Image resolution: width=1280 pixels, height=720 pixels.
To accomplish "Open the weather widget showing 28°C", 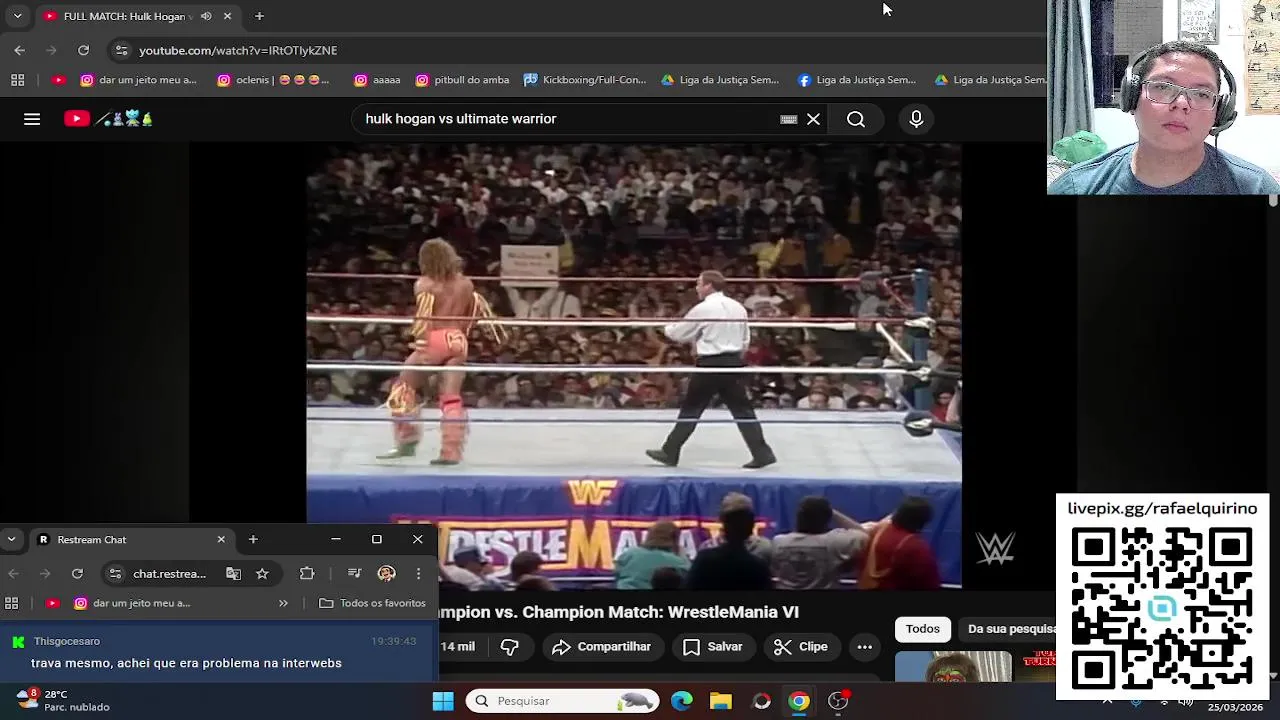I will coord(63,700).
